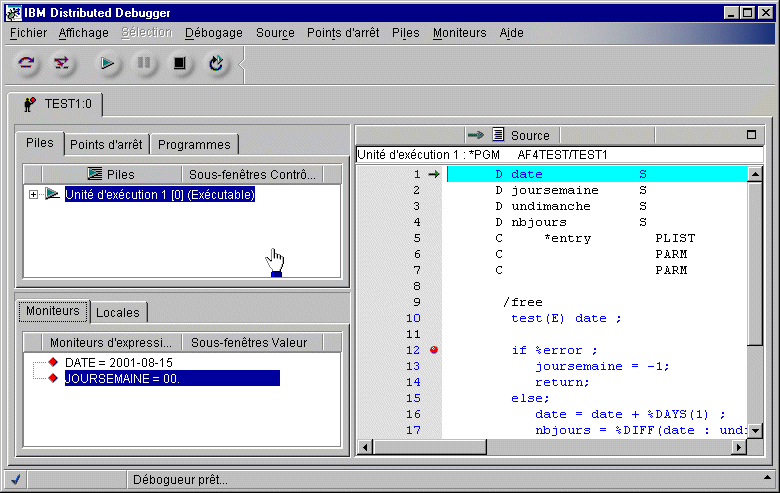Select the Points d'arrêt panel tab

coord(105,144)
